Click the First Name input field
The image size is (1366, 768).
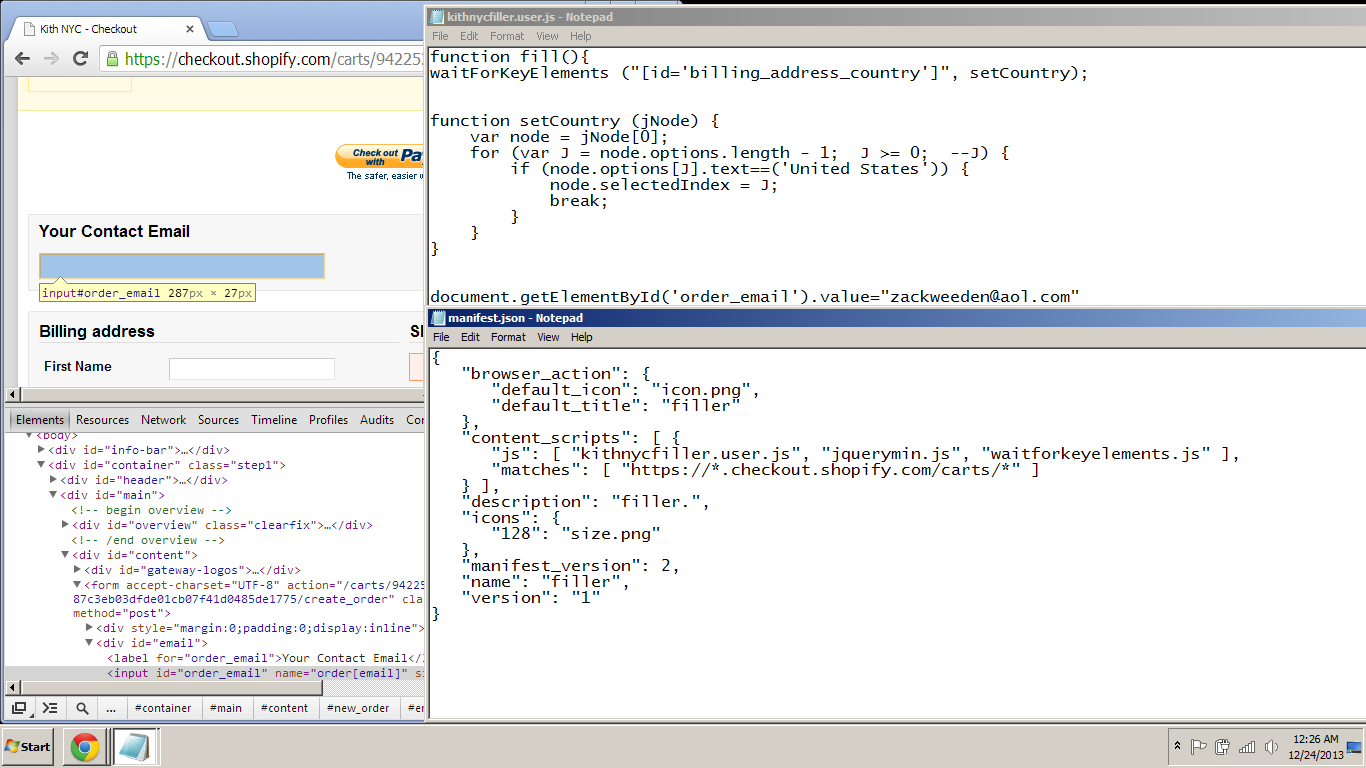[x=252, y=368]
